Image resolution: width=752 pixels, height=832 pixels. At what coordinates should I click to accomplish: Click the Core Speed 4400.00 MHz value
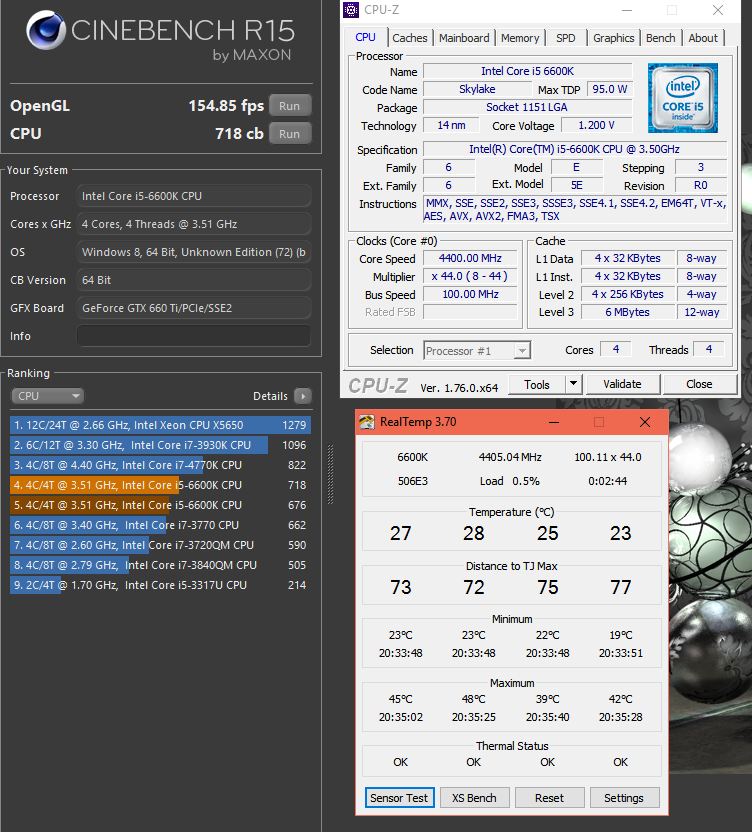coord(470,258)
